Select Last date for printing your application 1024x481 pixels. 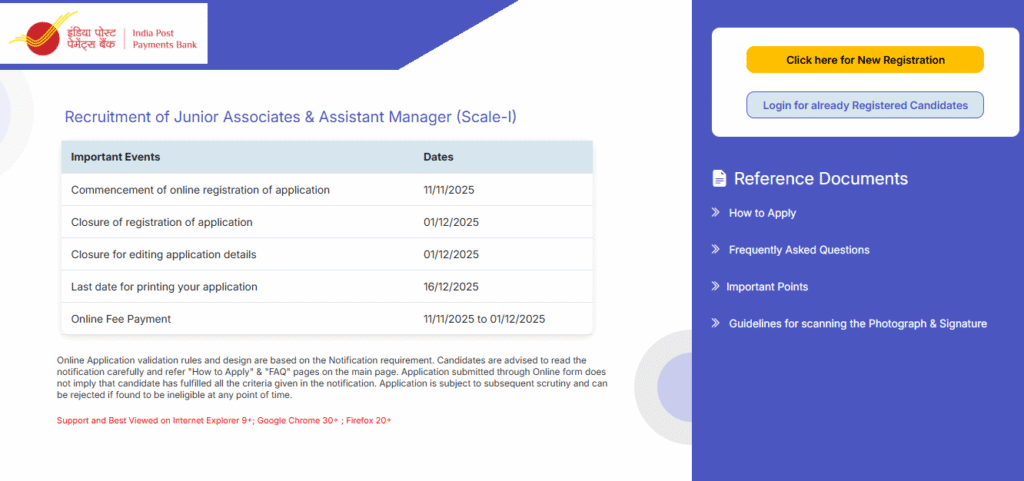(x=164, y=287)
